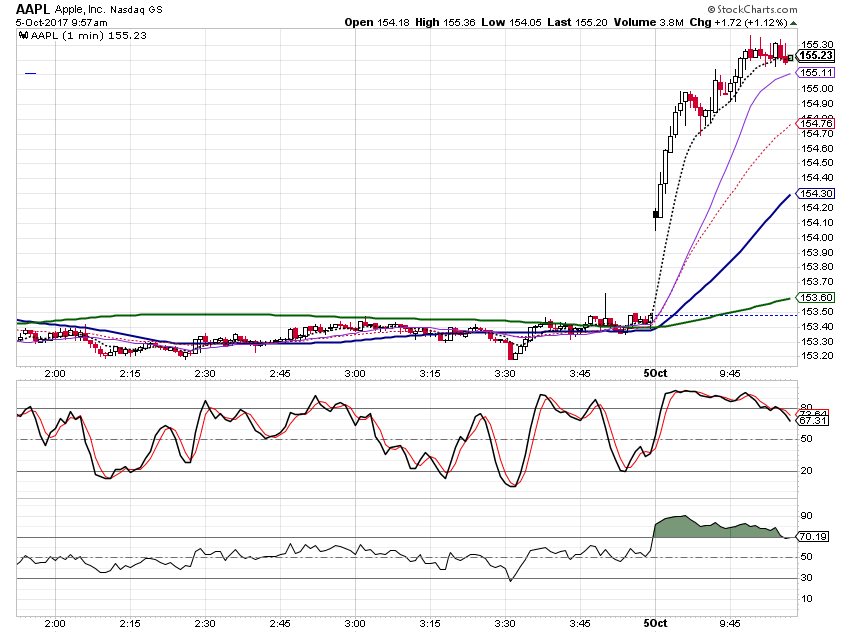
Task: Click the Last 155.20 value
Action: [x=577, y=22]
